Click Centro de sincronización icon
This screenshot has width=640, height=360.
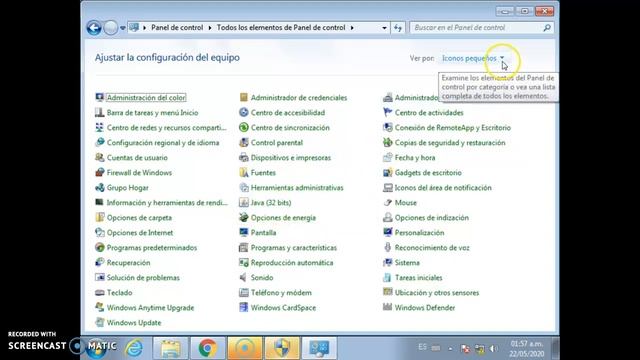coord(244,128)
